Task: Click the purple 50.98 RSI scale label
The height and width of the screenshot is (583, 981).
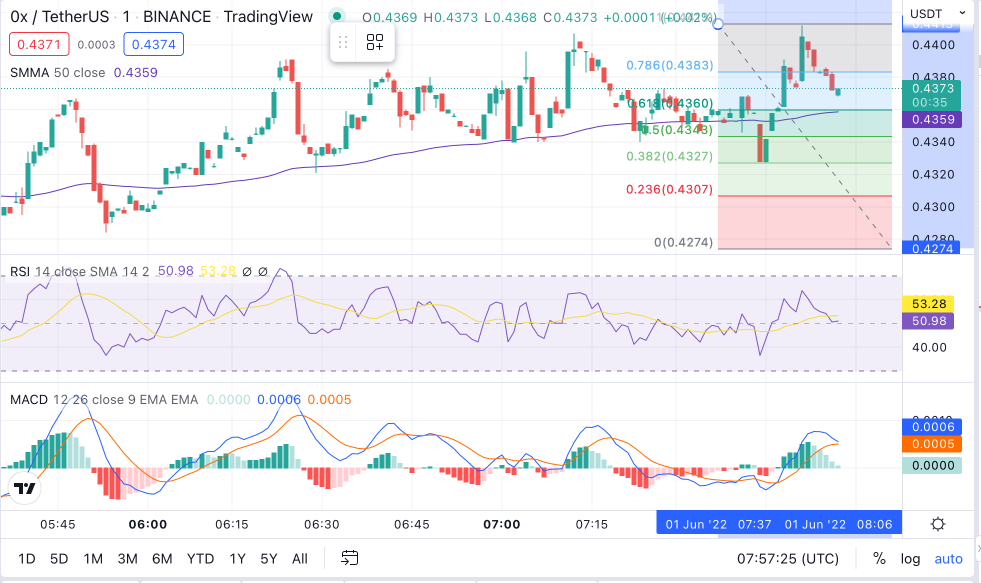Action: (928, 321)
